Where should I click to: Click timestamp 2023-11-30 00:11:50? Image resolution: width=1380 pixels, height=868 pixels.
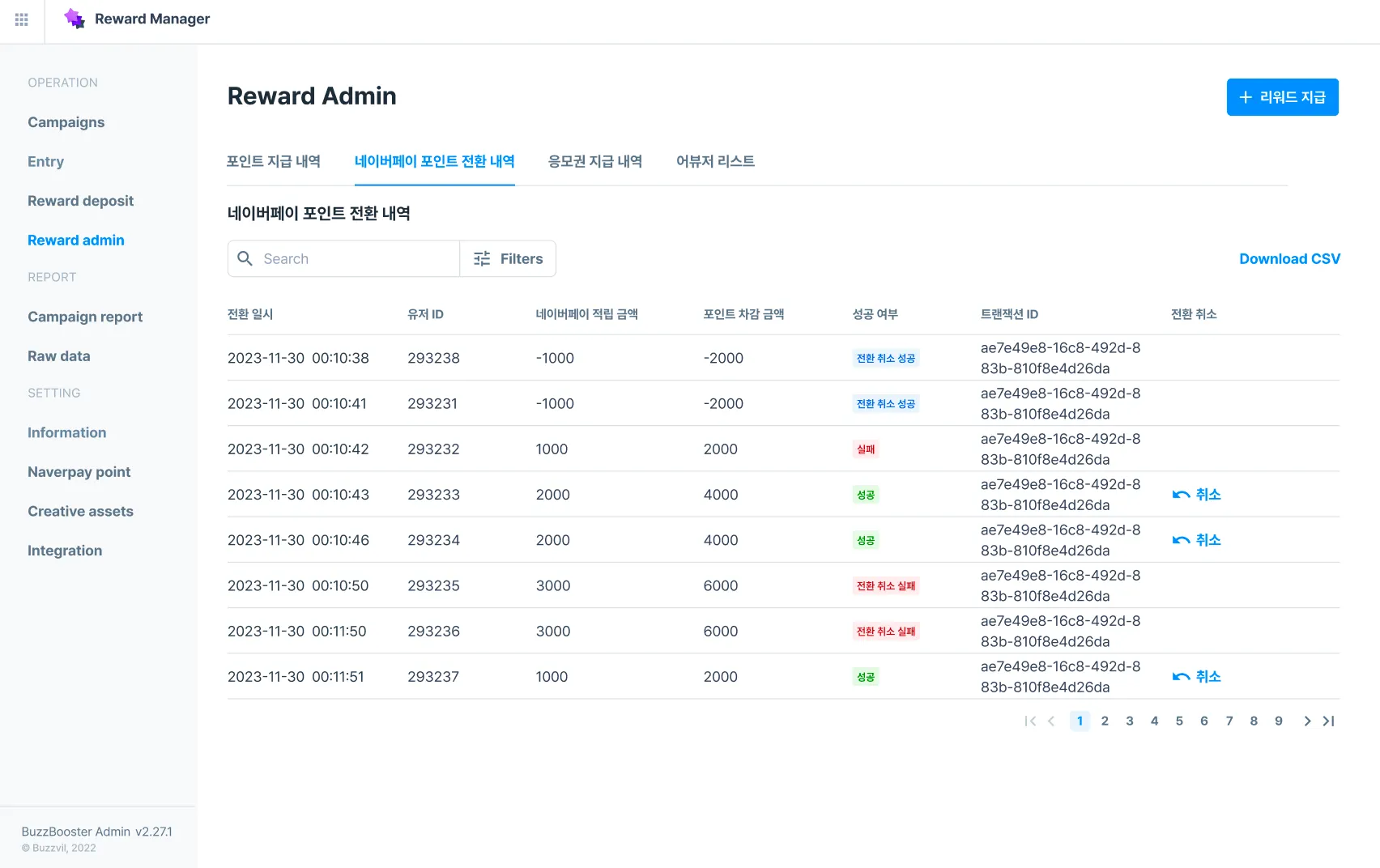pos(296,631)
